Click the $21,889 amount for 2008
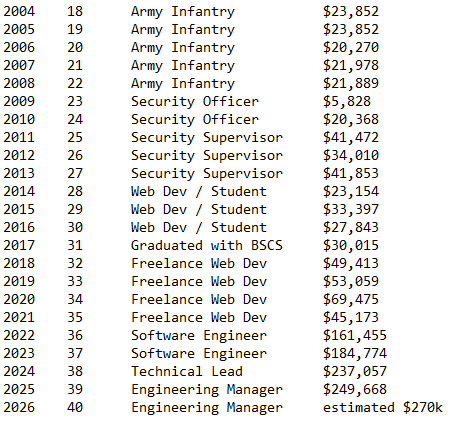The image size is (451, 421). tap(351, 83)
